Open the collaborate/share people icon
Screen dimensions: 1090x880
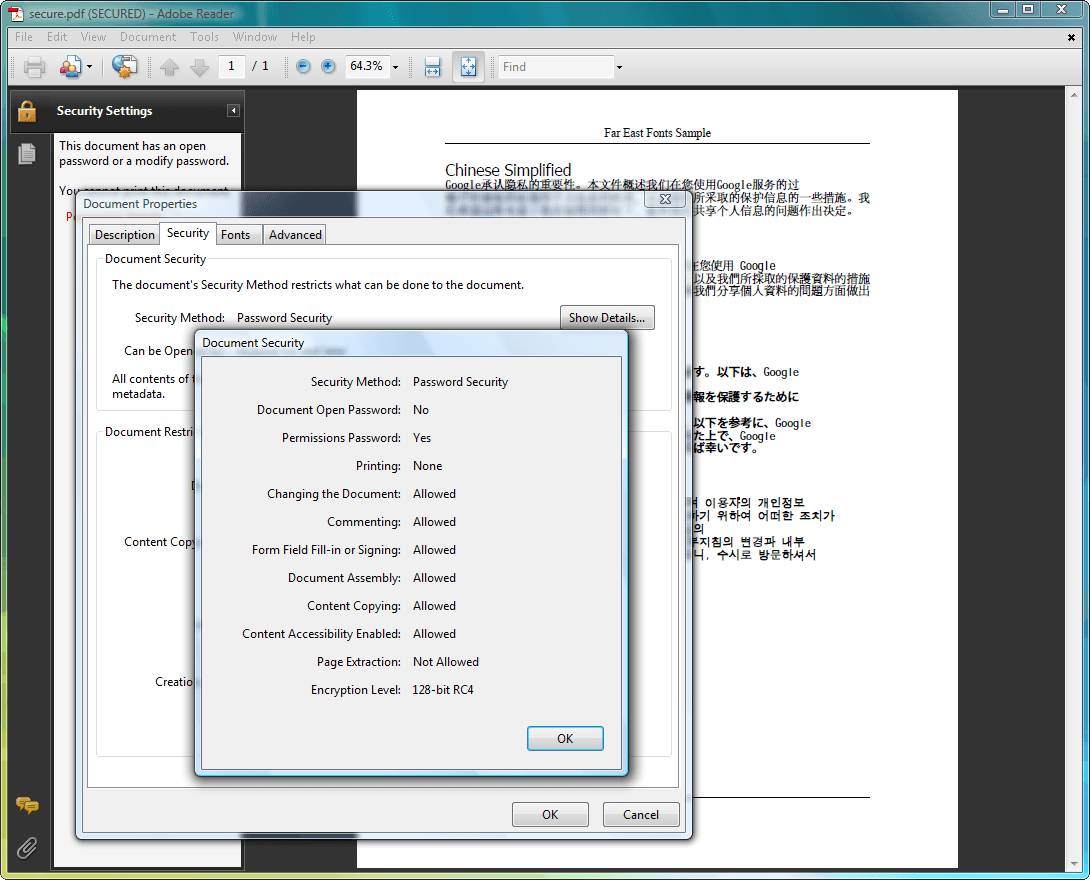[x=70, y=67]
